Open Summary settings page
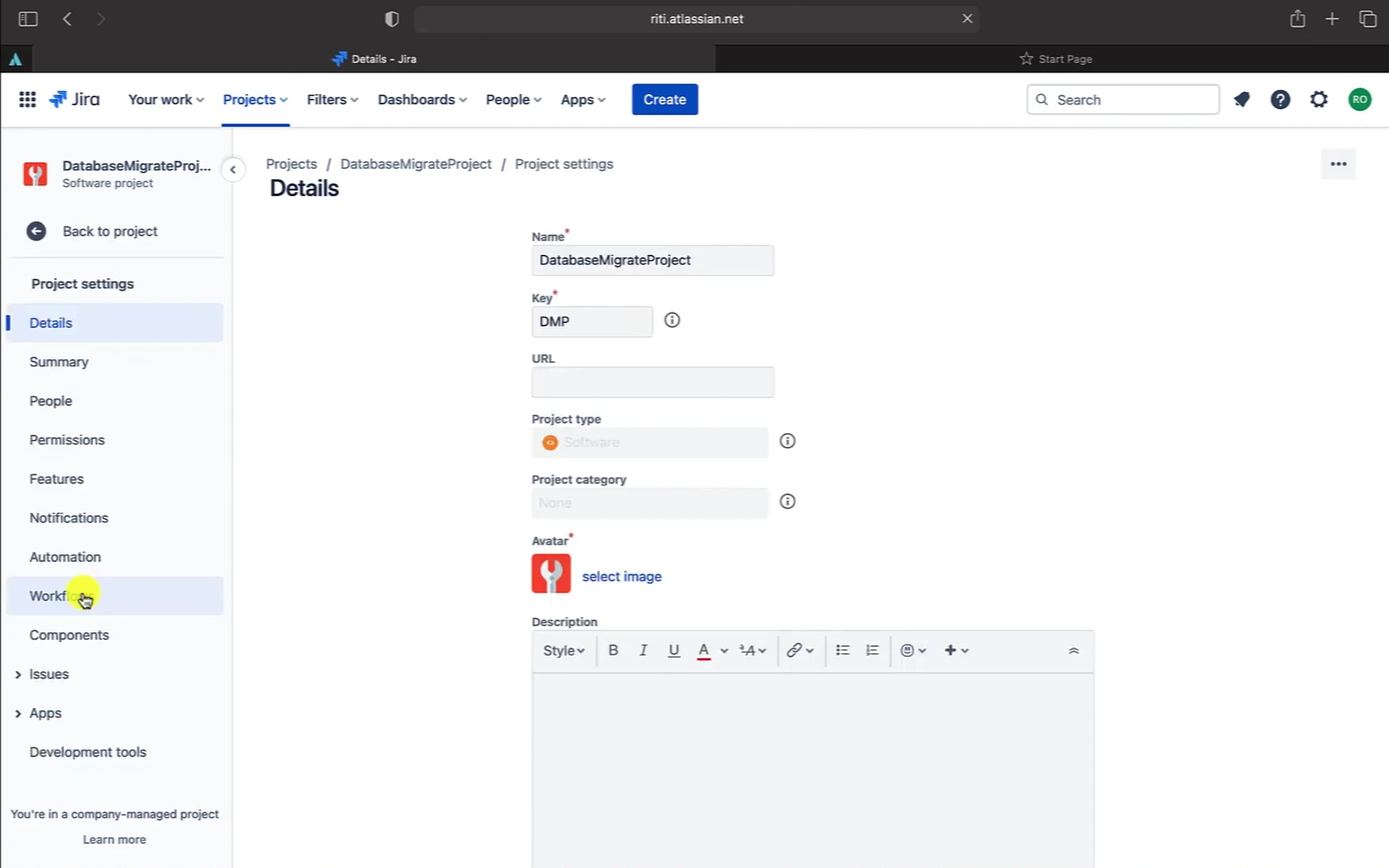This screenshot has height=868, width=1389. [115, 362]
